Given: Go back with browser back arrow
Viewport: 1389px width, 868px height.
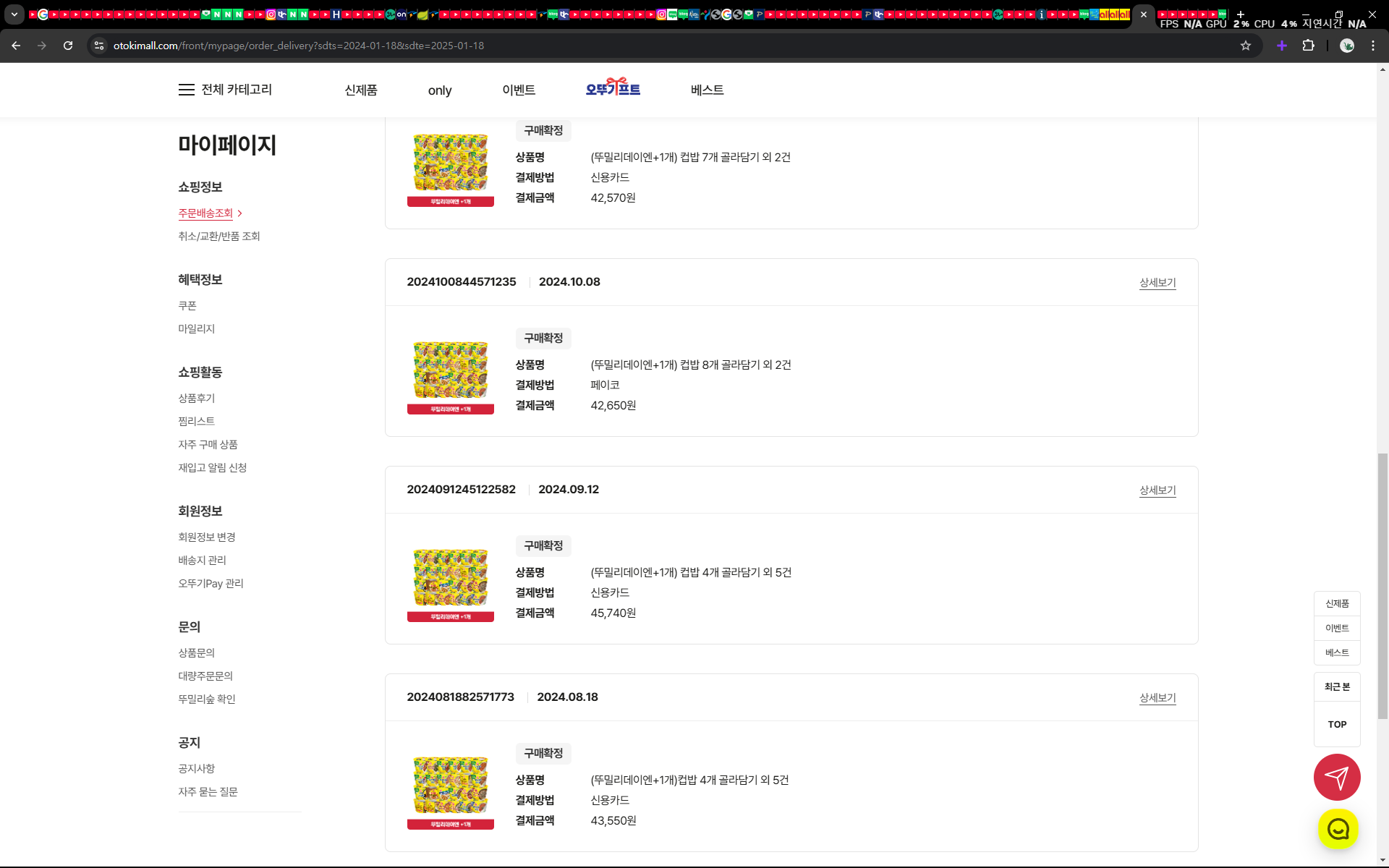Looking at the screenshot, I should tap(16, 46).
